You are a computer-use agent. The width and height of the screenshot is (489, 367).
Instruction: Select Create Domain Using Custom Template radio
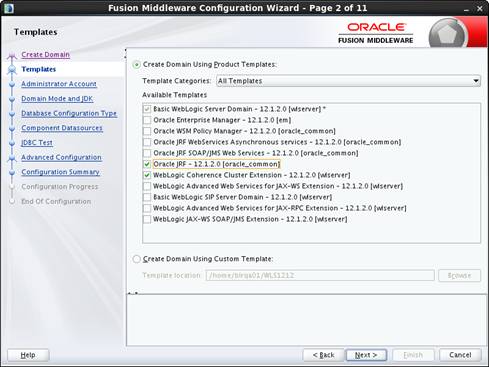click(x=136, y=259)
